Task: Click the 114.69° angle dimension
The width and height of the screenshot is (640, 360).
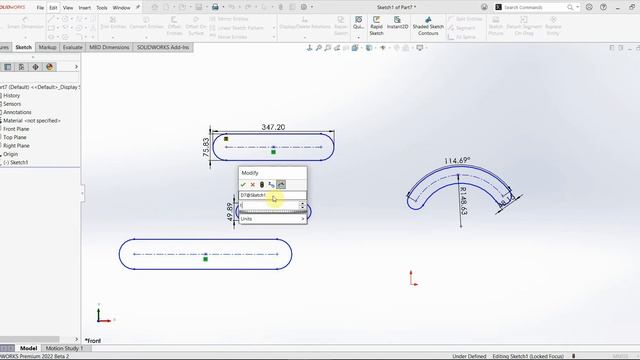Action: coord(457,161)
